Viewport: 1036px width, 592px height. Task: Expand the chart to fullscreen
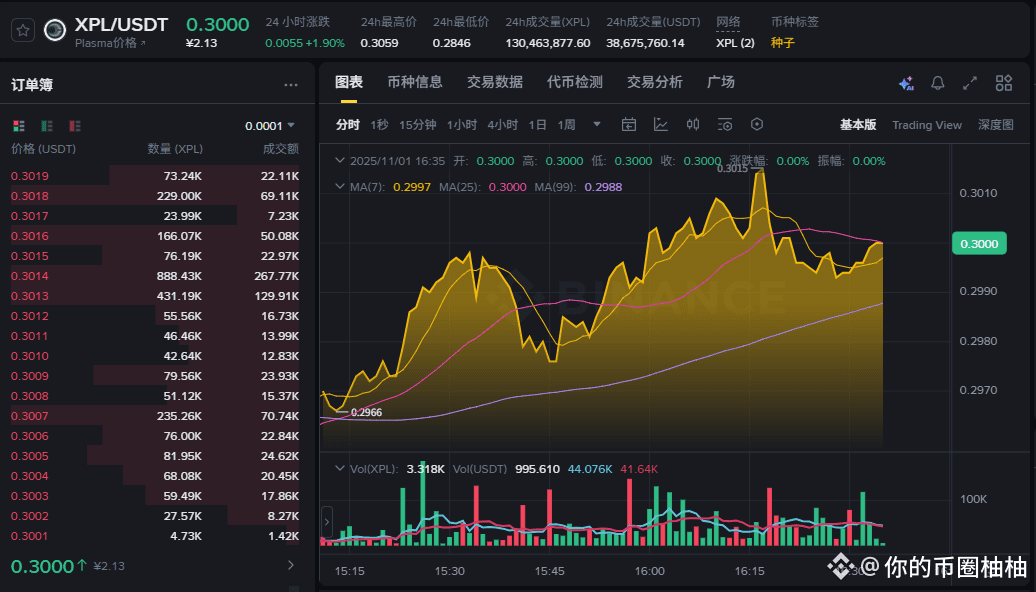(x=970, y=83)
